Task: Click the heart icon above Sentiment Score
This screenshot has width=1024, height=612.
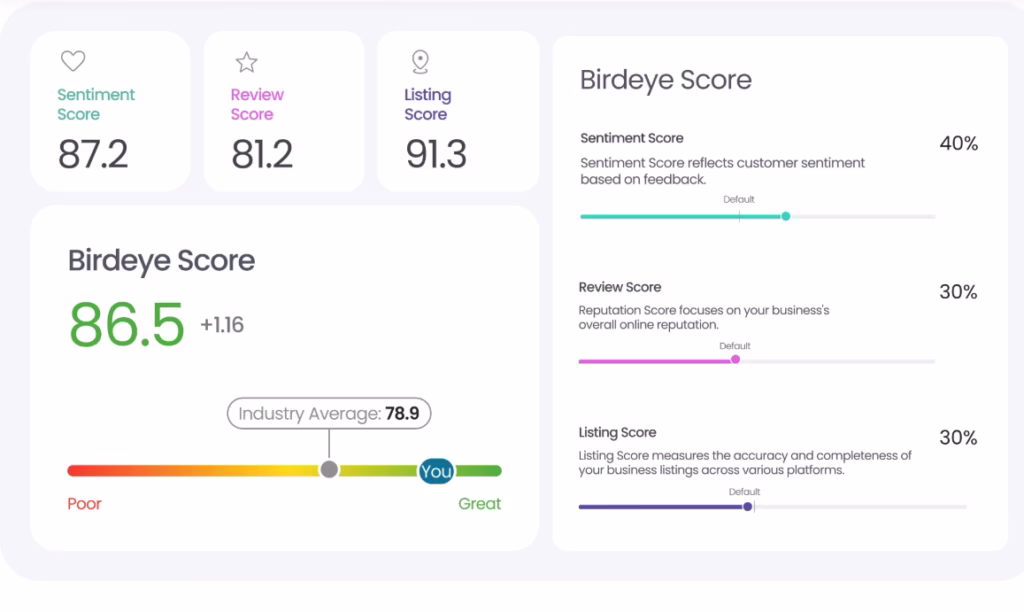Action: point(73,61)
